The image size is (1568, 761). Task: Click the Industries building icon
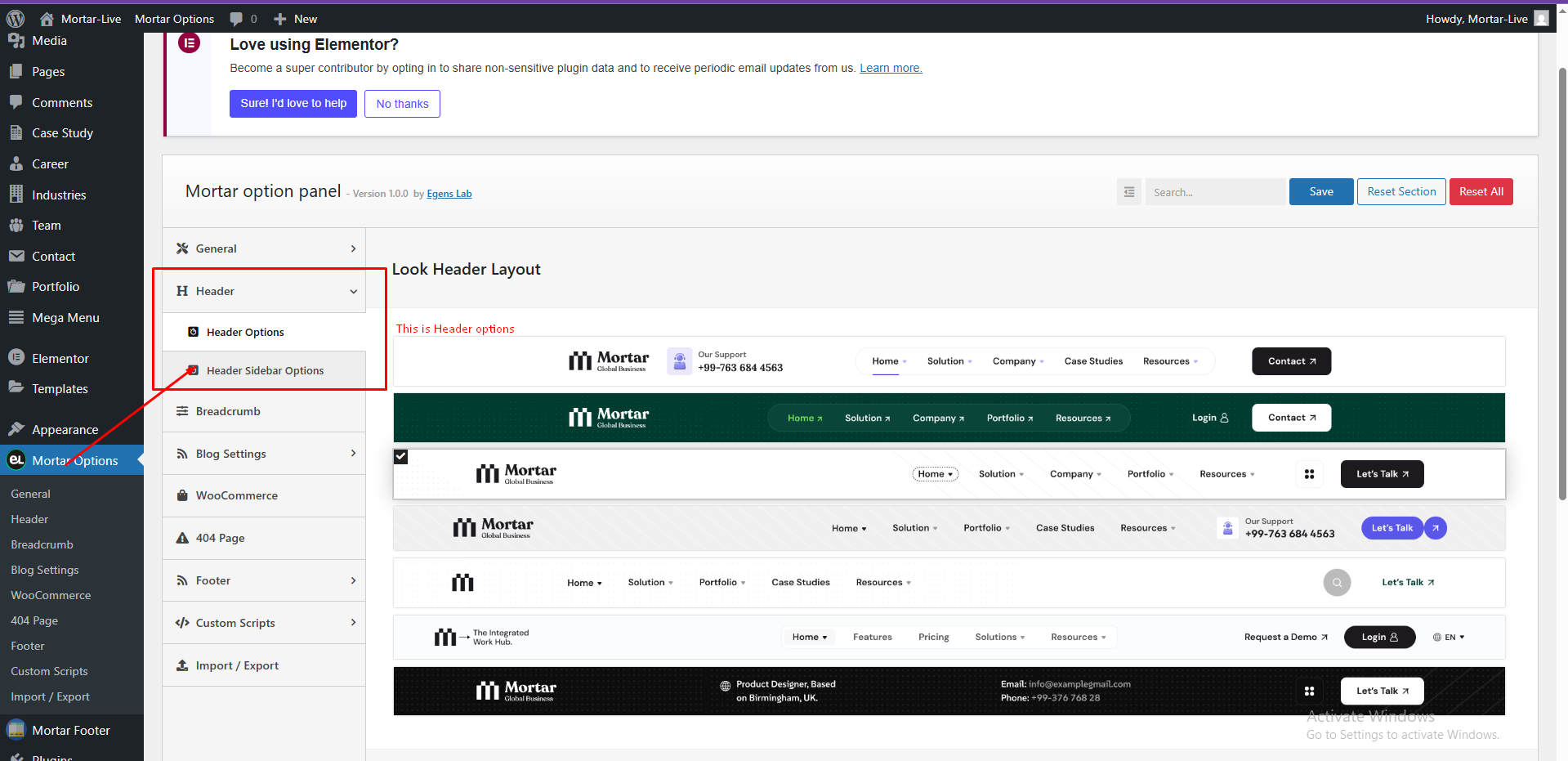coord(16,195)
